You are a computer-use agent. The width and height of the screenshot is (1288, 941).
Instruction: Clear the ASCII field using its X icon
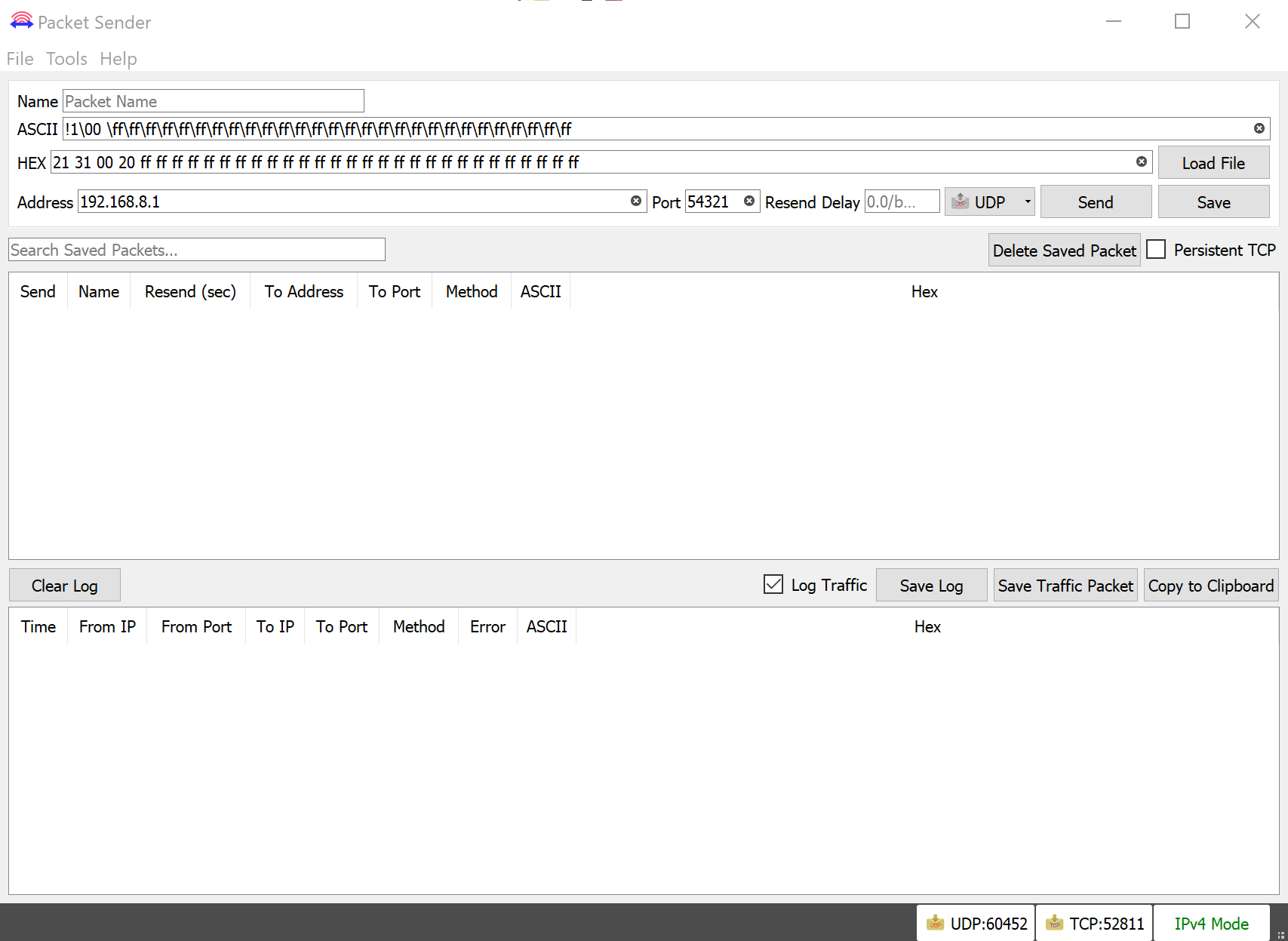click(x=1259, y=129)
